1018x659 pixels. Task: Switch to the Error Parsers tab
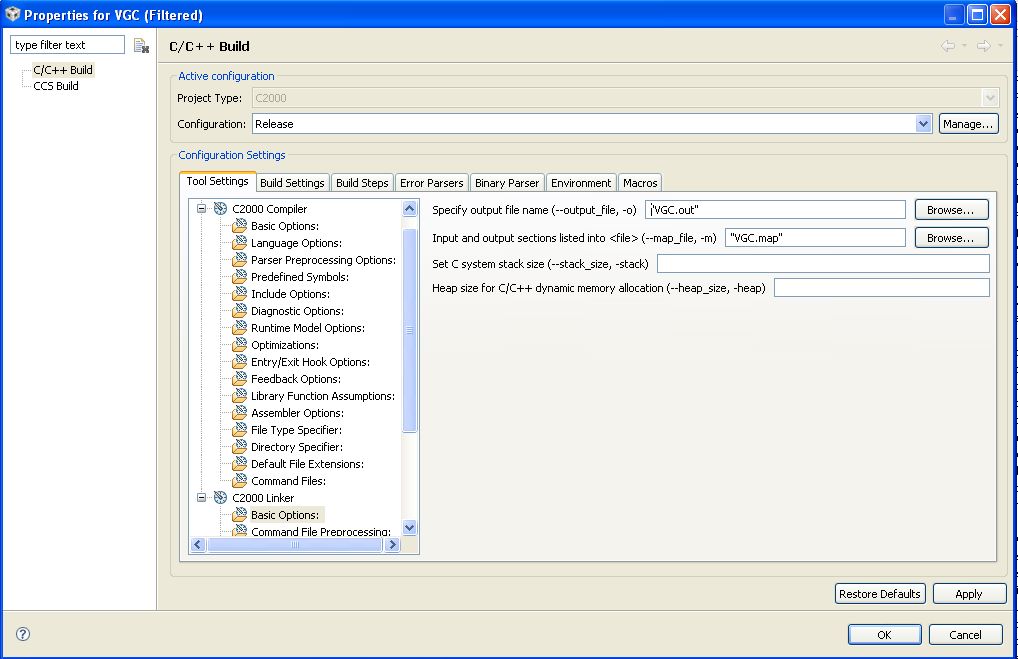click(x=431, y=182)
